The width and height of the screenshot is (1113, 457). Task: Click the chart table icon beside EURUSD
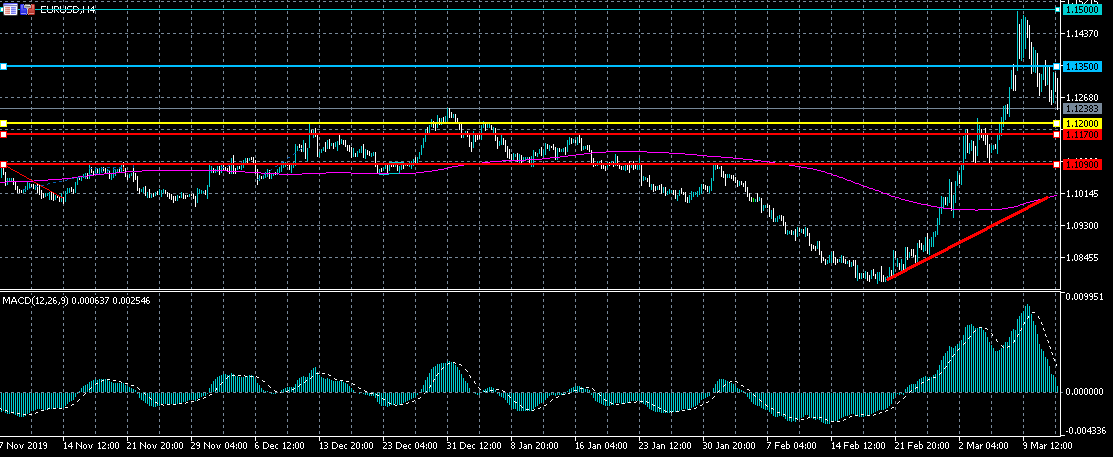tap(10, 9)
